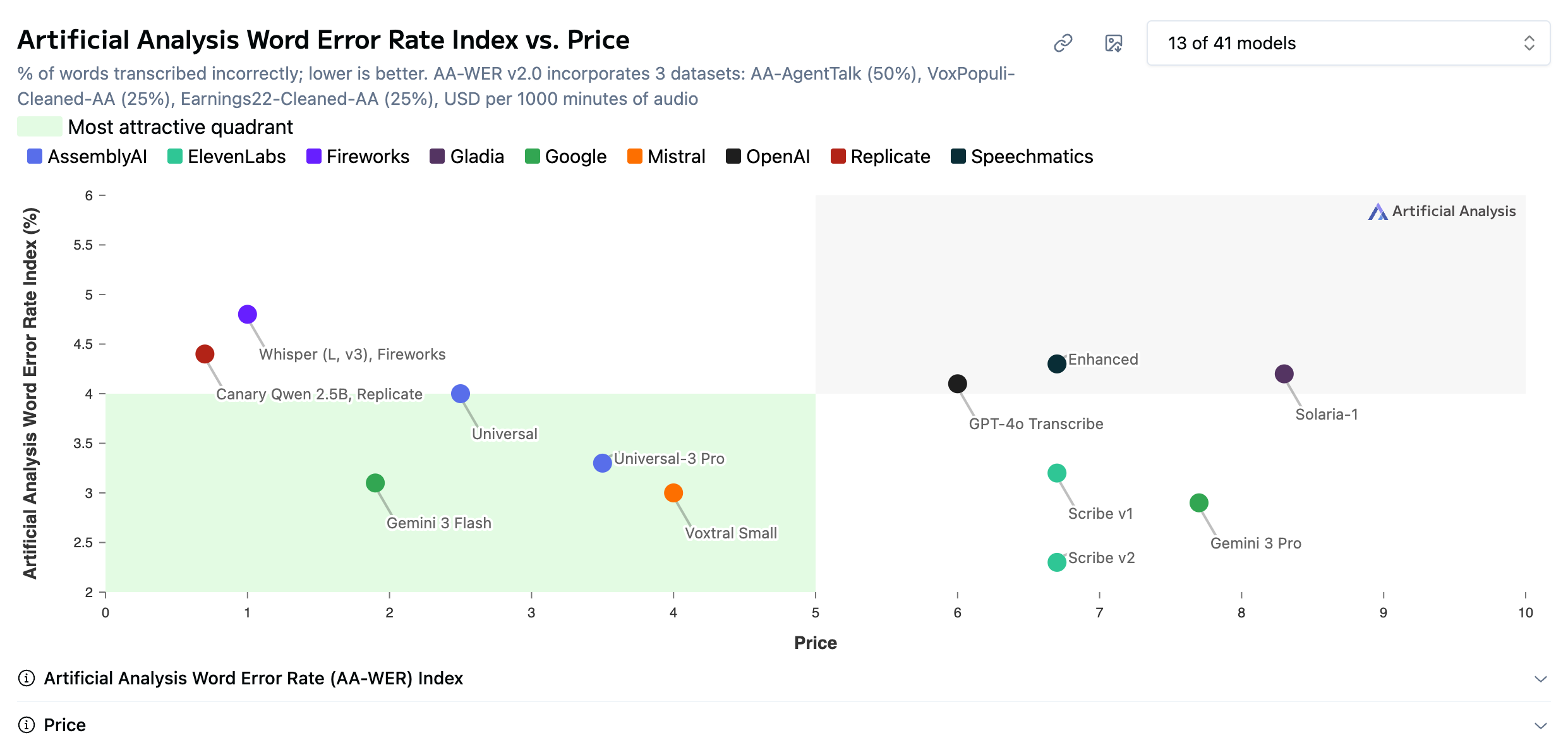The image size is (1568, 752).
Task: Click the Mistral legend label
Action: (x=676, y=157)
